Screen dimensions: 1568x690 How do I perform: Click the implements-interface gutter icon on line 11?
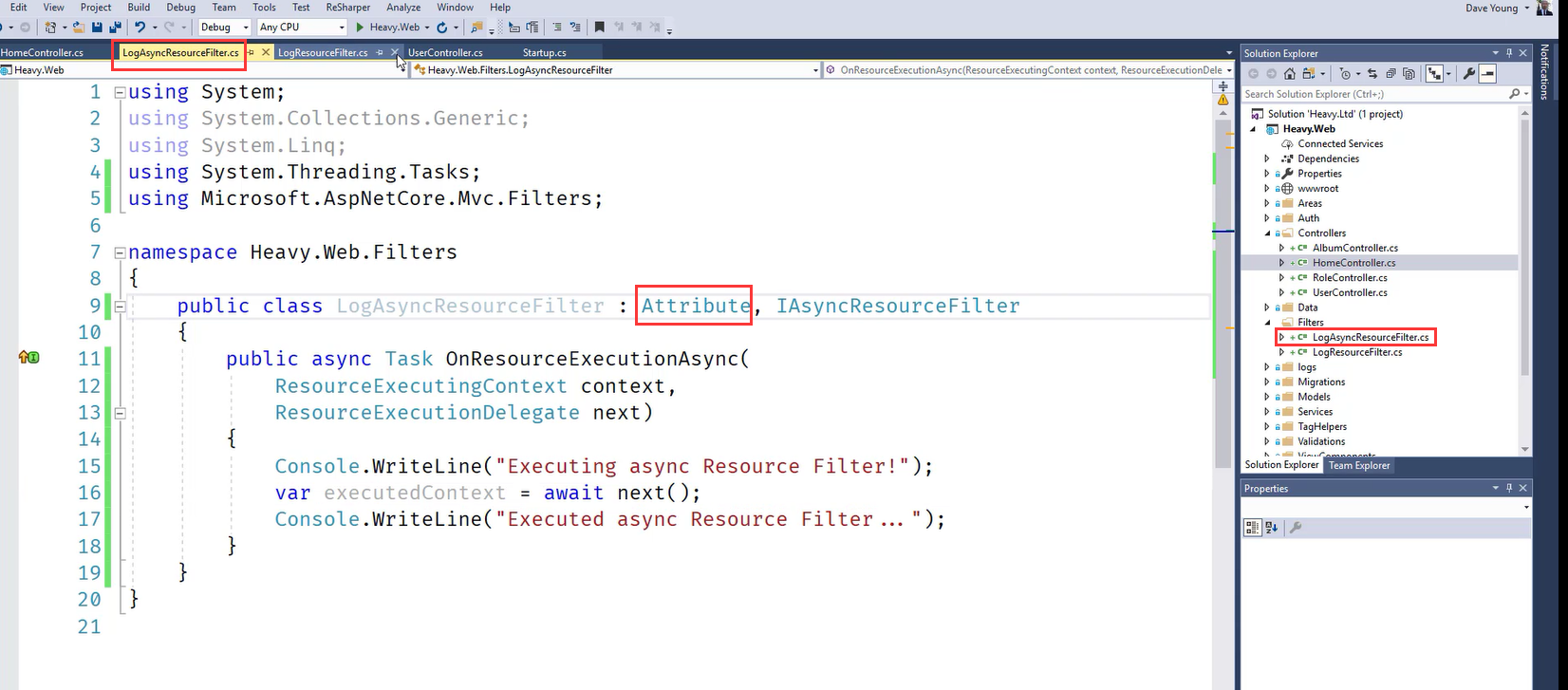(28, 358)
